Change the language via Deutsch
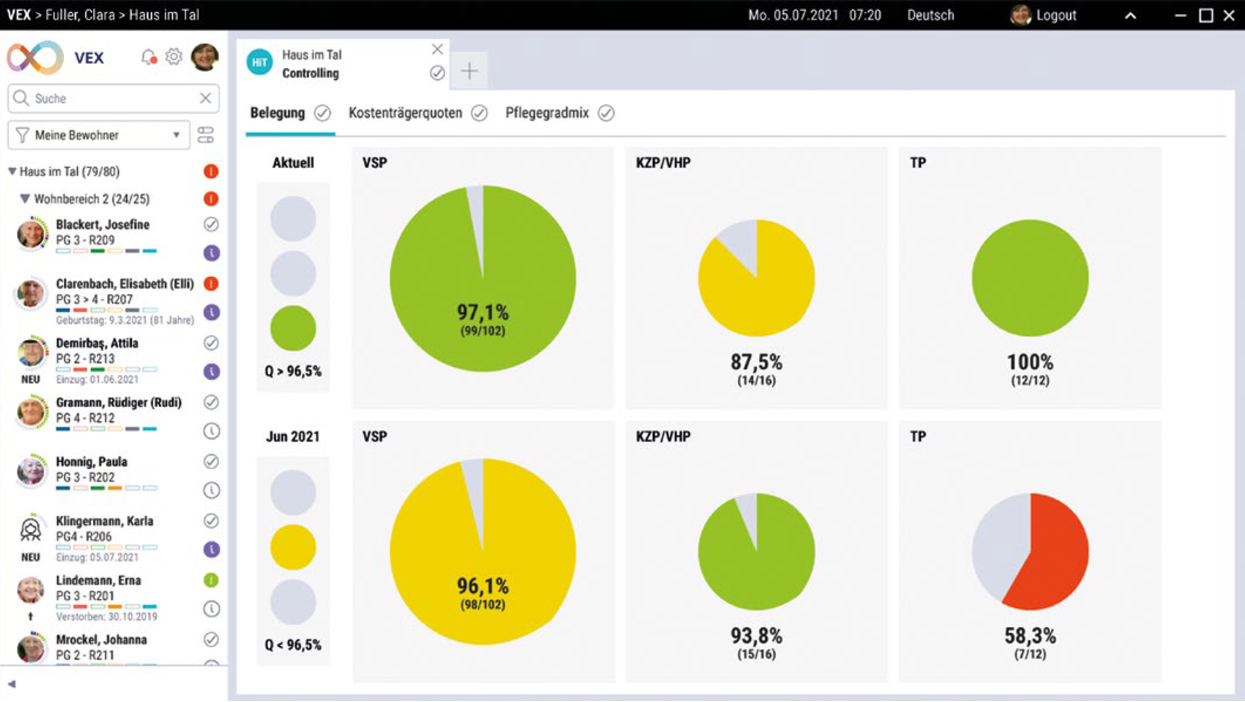Image resolution: width=1245 pixels, height=702 pixels. tap(930, 15)
